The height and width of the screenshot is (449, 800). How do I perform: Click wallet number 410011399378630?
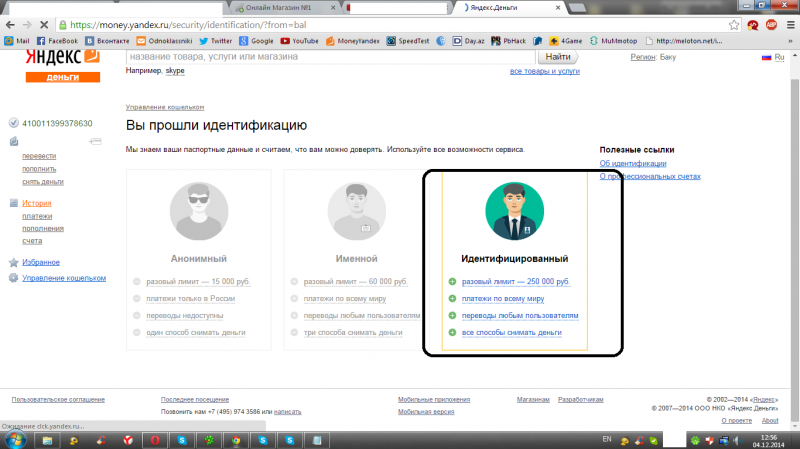point(57,123)
